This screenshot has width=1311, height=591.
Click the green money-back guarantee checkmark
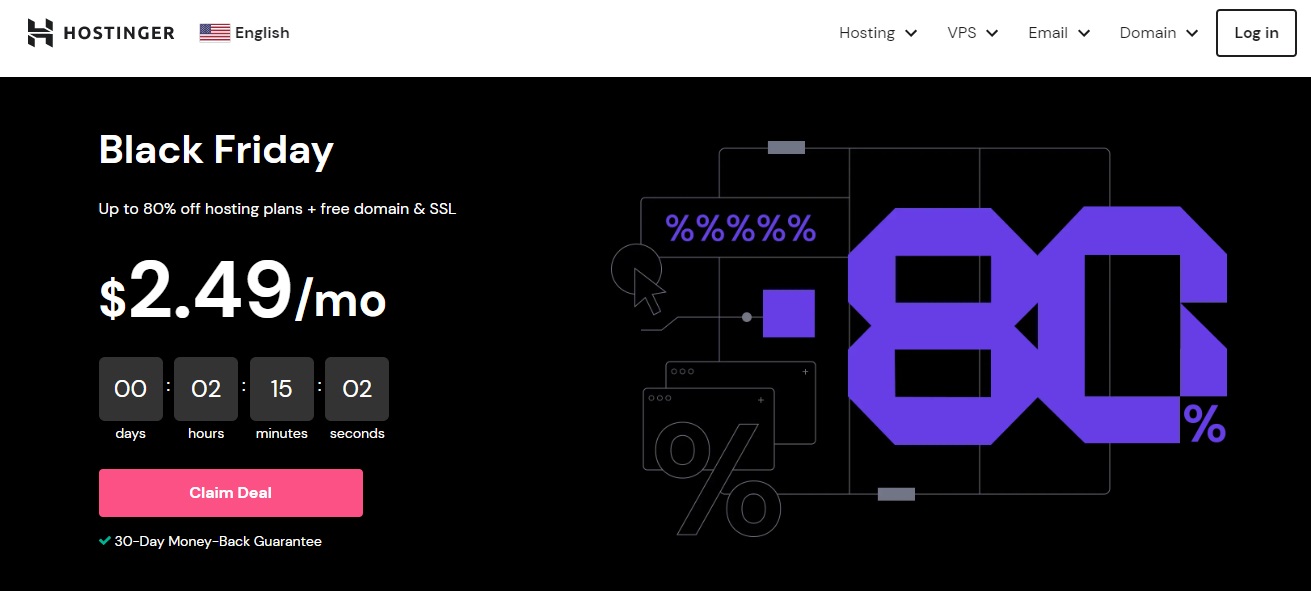pyautogui.click(x=104, y=541)
